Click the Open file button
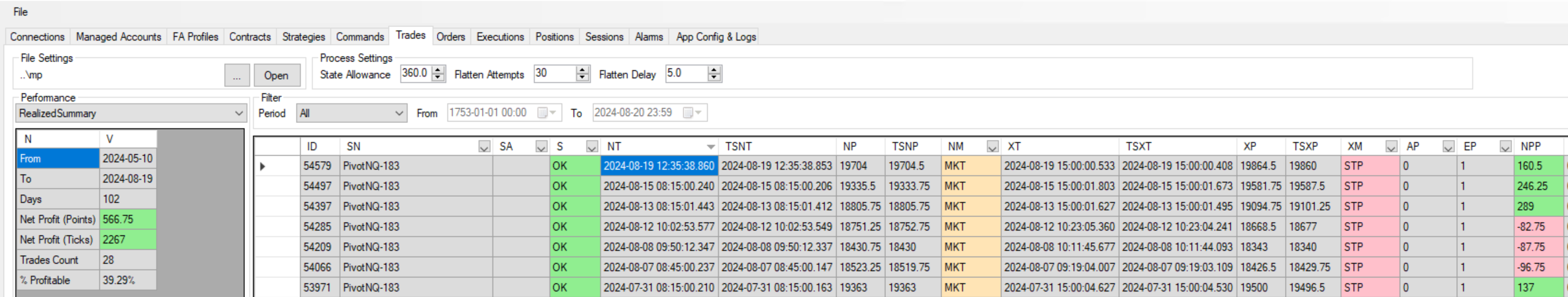Screen dimensions: 1568x297 (276, 76)
